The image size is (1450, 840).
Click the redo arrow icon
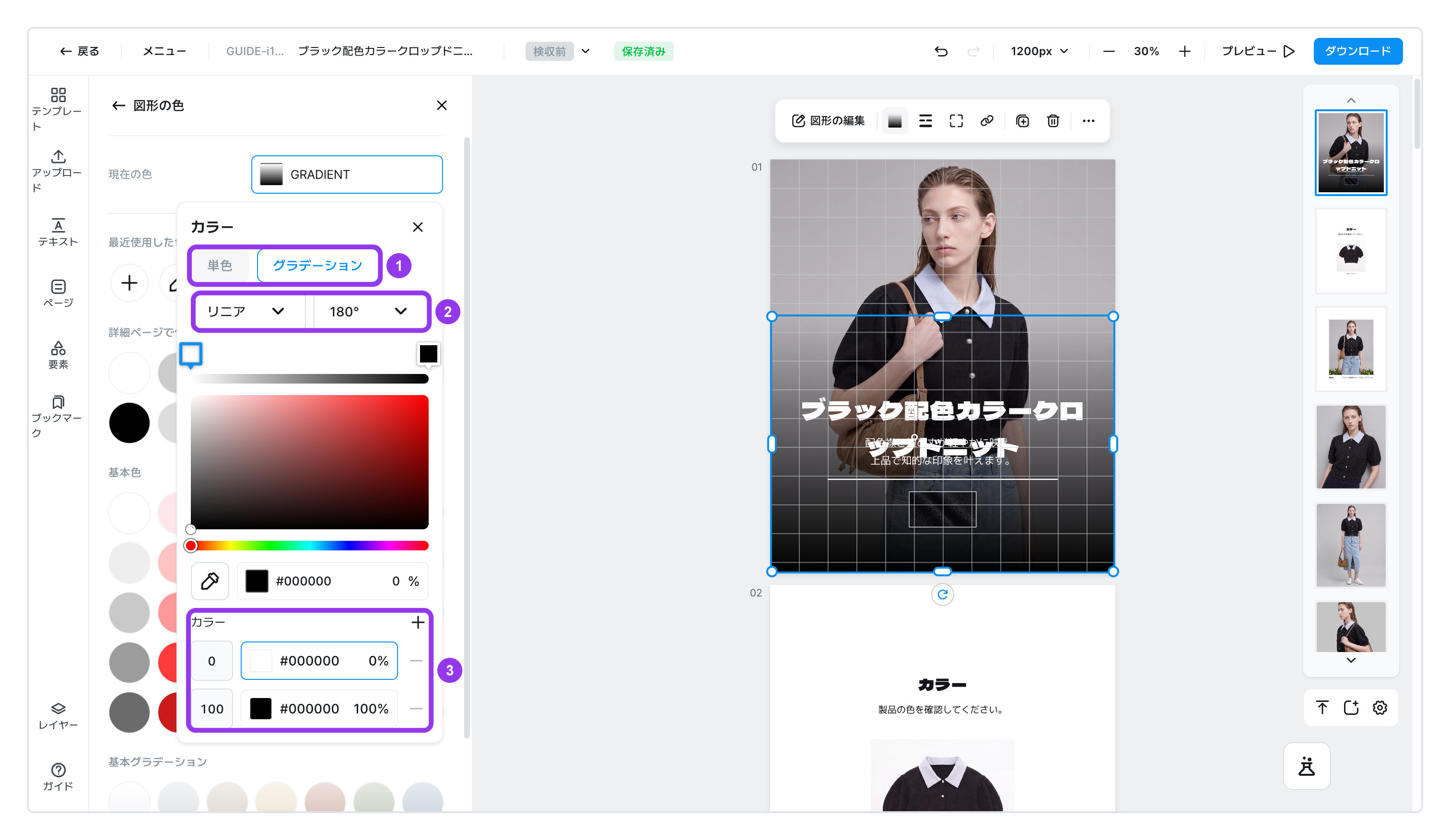point(973,51)
